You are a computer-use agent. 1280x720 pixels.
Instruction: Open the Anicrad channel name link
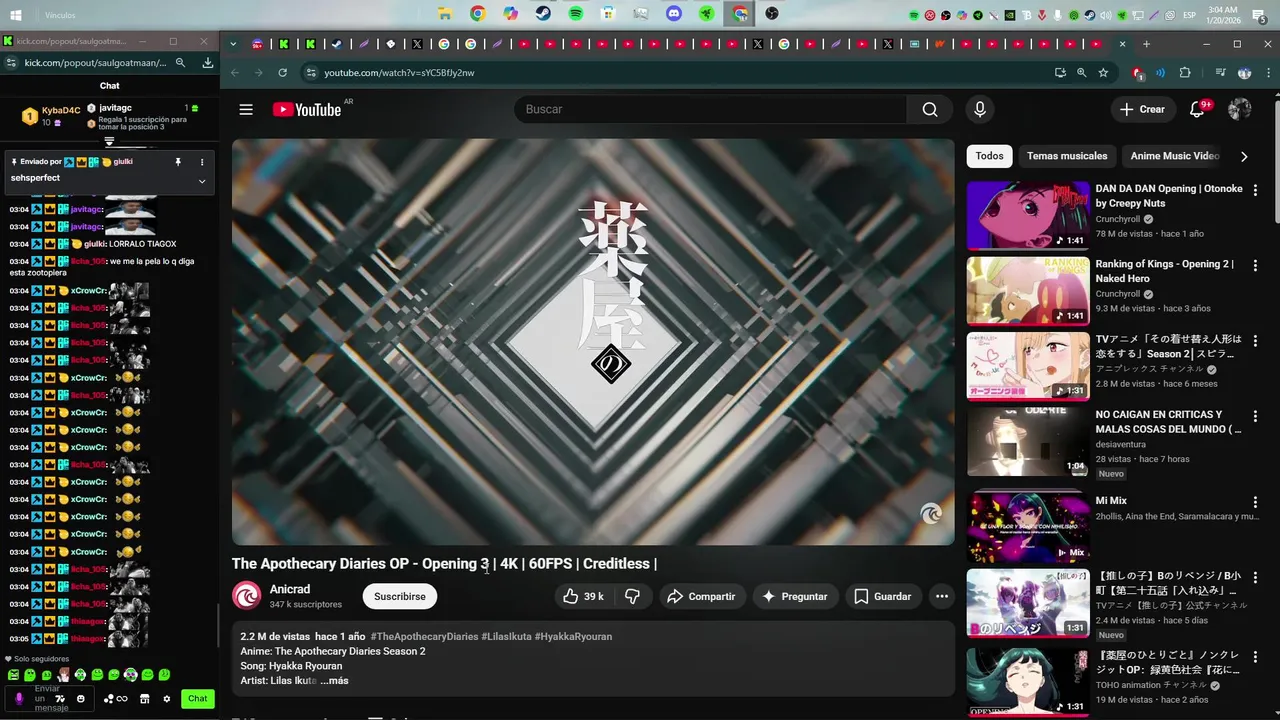coord(290,589)
